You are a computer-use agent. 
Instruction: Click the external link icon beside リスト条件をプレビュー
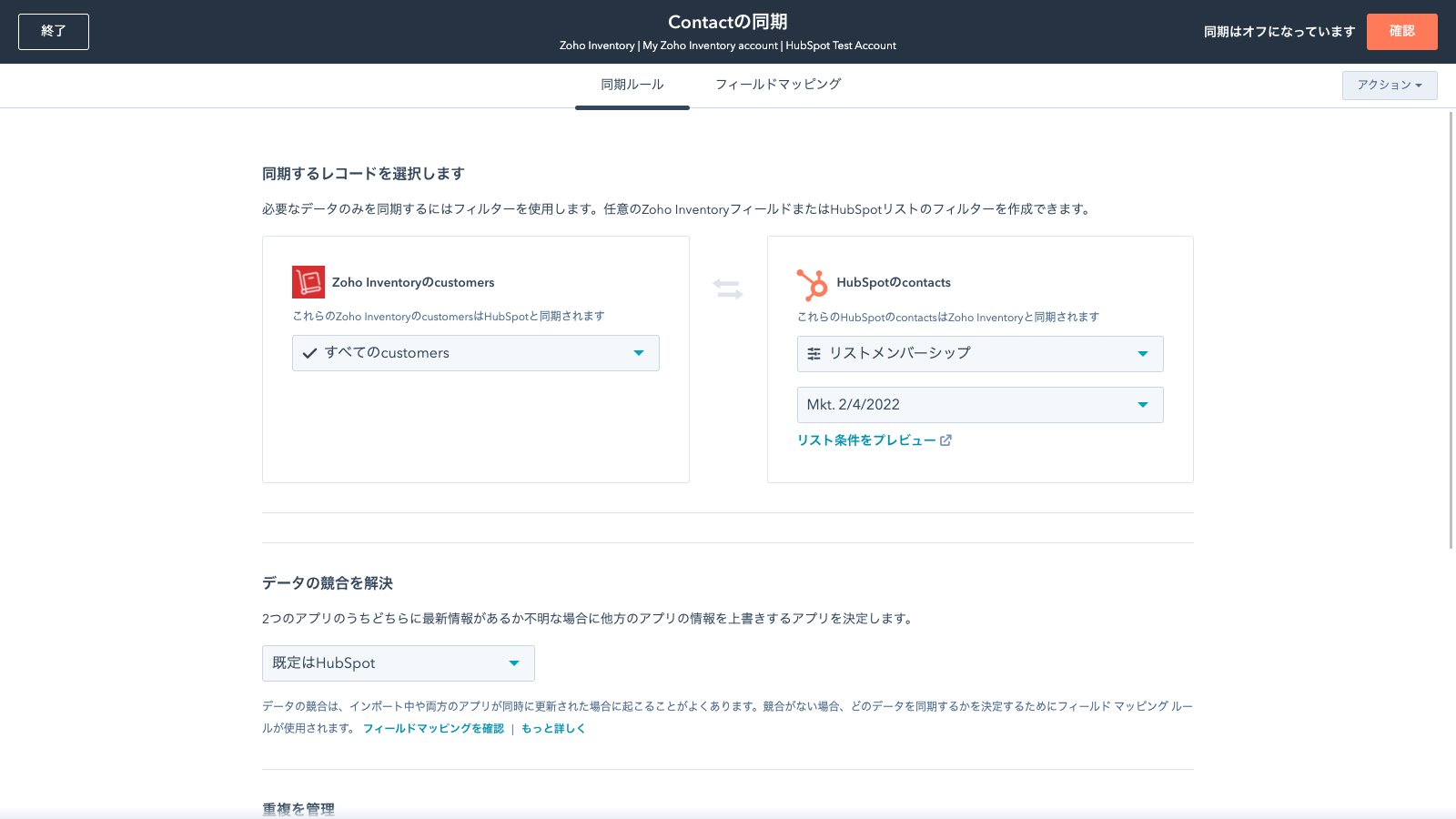947,440
